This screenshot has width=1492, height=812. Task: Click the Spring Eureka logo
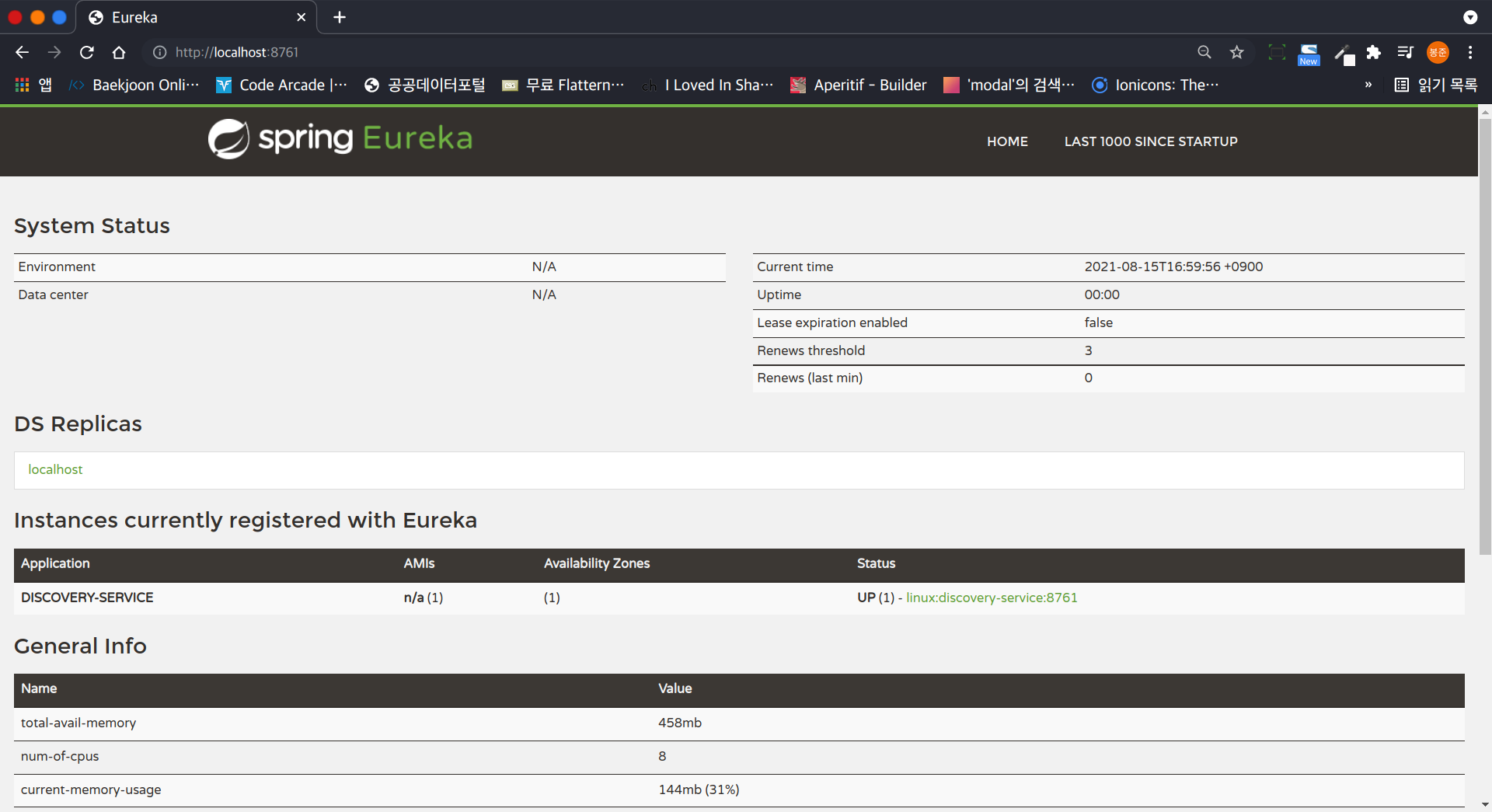pyautogui.click(x=340, y=139)
